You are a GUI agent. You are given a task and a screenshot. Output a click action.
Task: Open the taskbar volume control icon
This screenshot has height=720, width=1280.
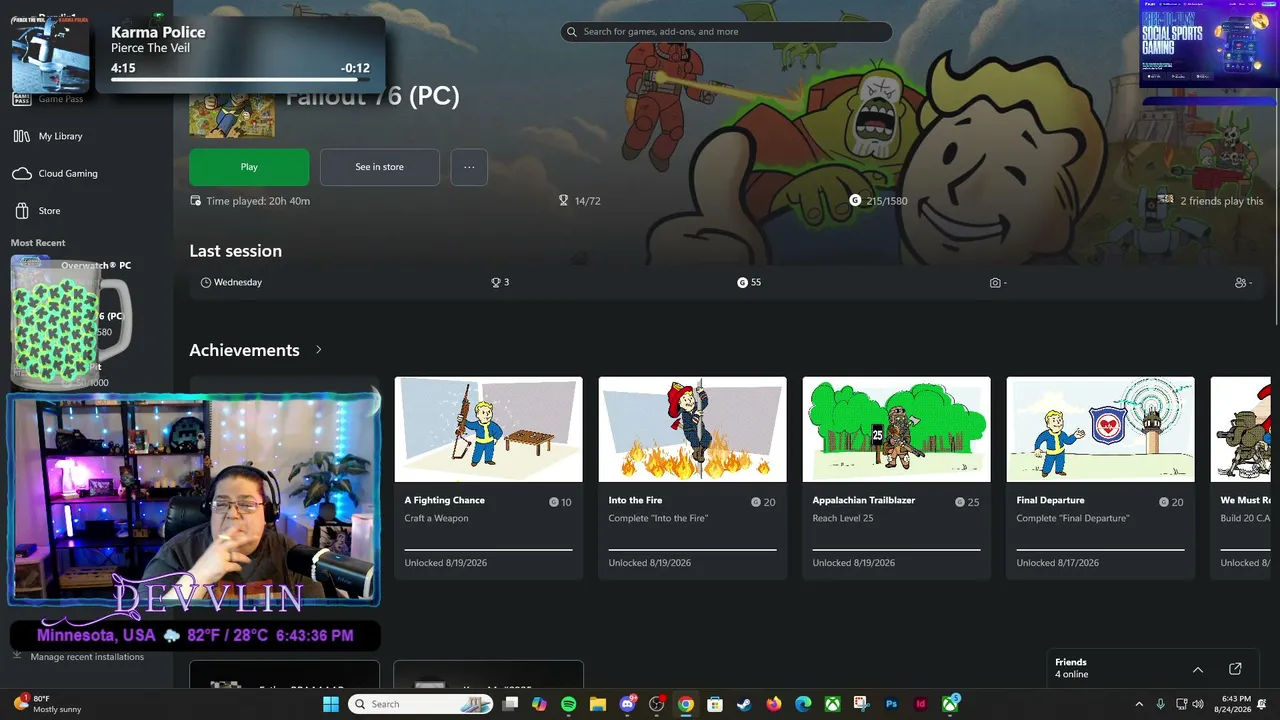(1198, 704)
